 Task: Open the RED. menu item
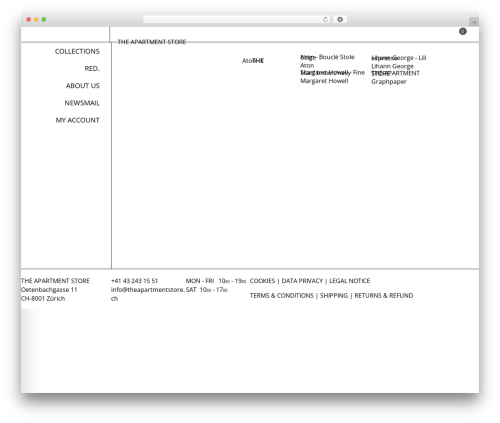[x=92, y=69]
